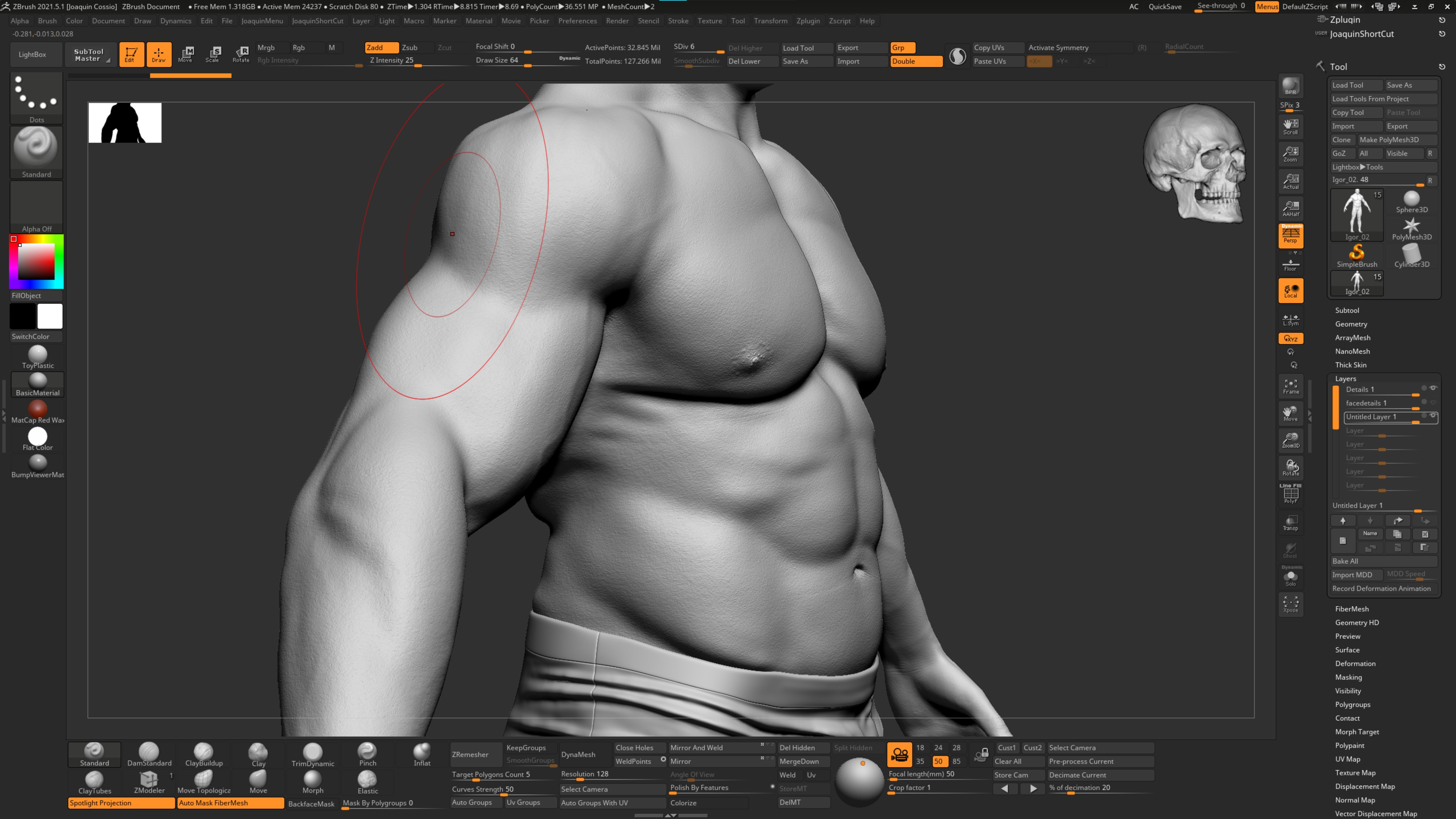Click the color picker square
Viewport: 1456px width, 819px height.
[36, 262]
